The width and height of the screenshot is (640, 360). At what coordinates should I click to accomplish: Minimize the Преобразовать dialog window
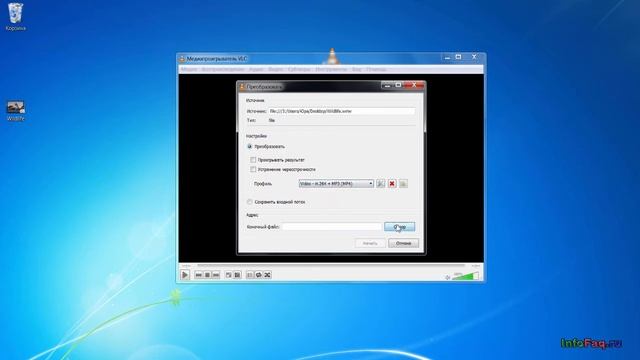pos(387,85)
